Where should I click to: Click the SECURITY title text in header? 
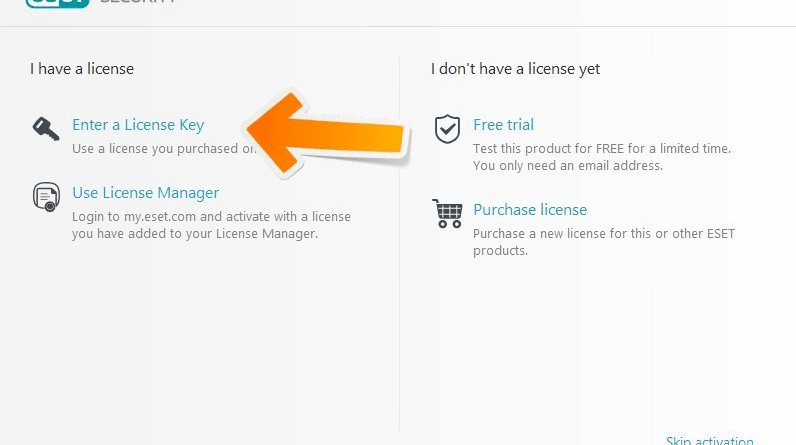point(139,3)
